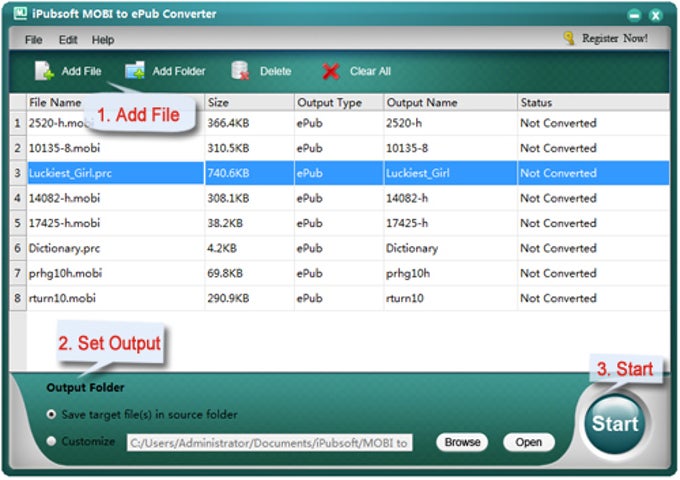Click the Clear All label
The height and width of the screenshot is (480, 680).
pos(370,71)
